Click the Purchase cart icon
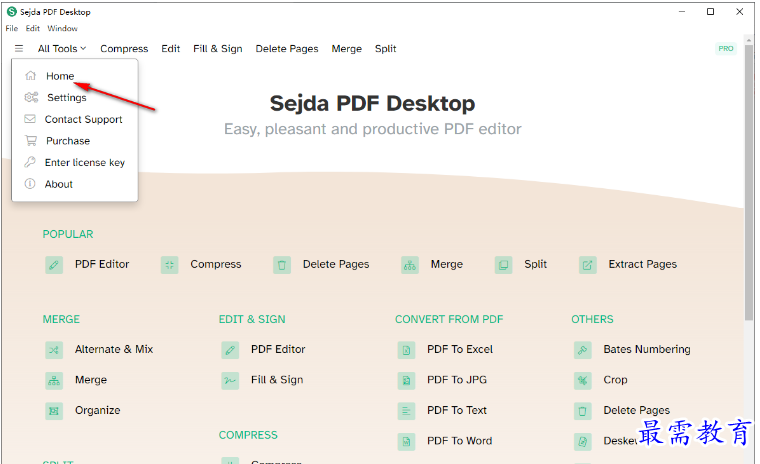This screenshot has height=464, width=760. point(31,141)
